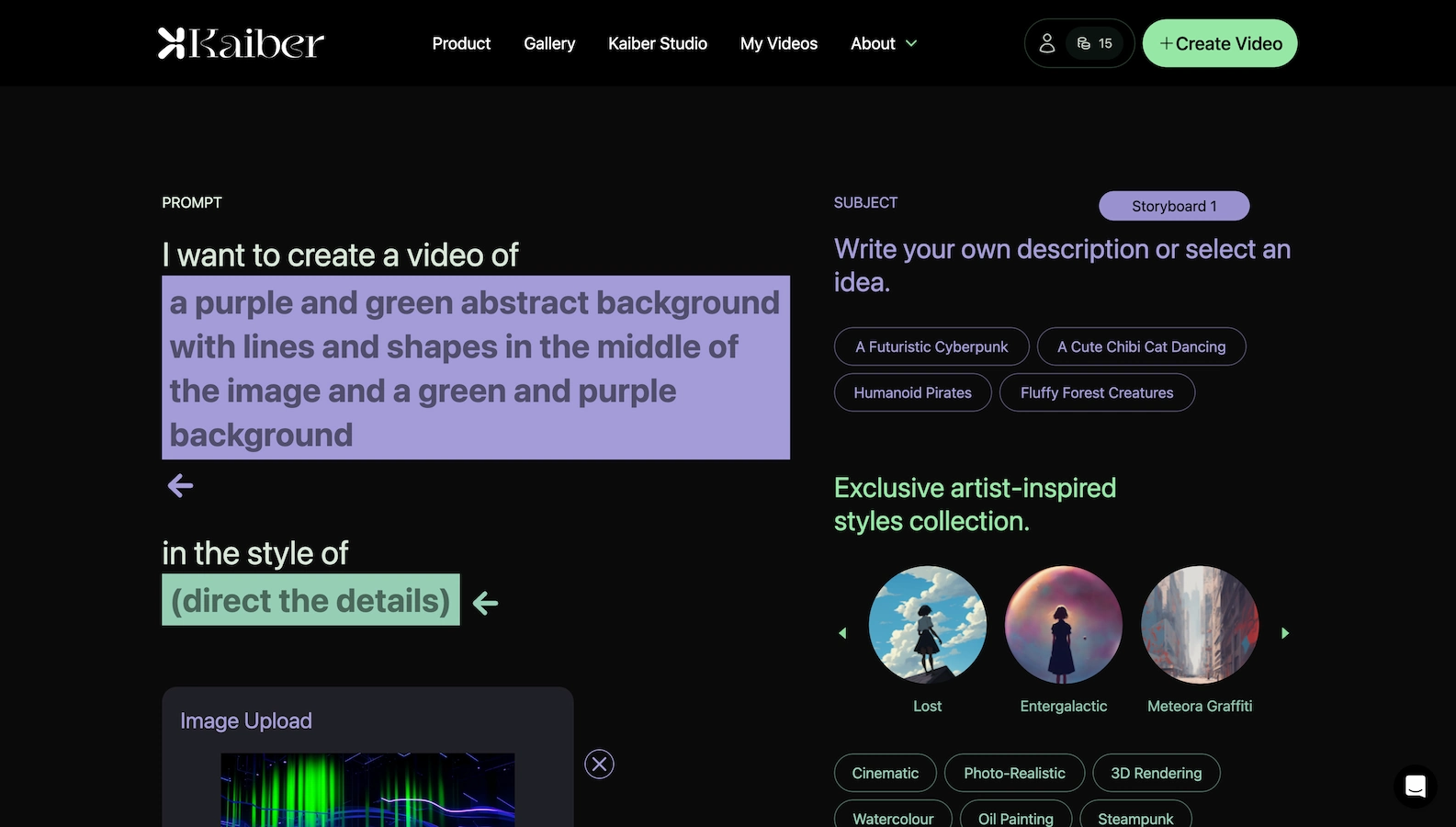The image size is (1456, 827).
Task: Go to My Videos
Action: coord(778,43)
